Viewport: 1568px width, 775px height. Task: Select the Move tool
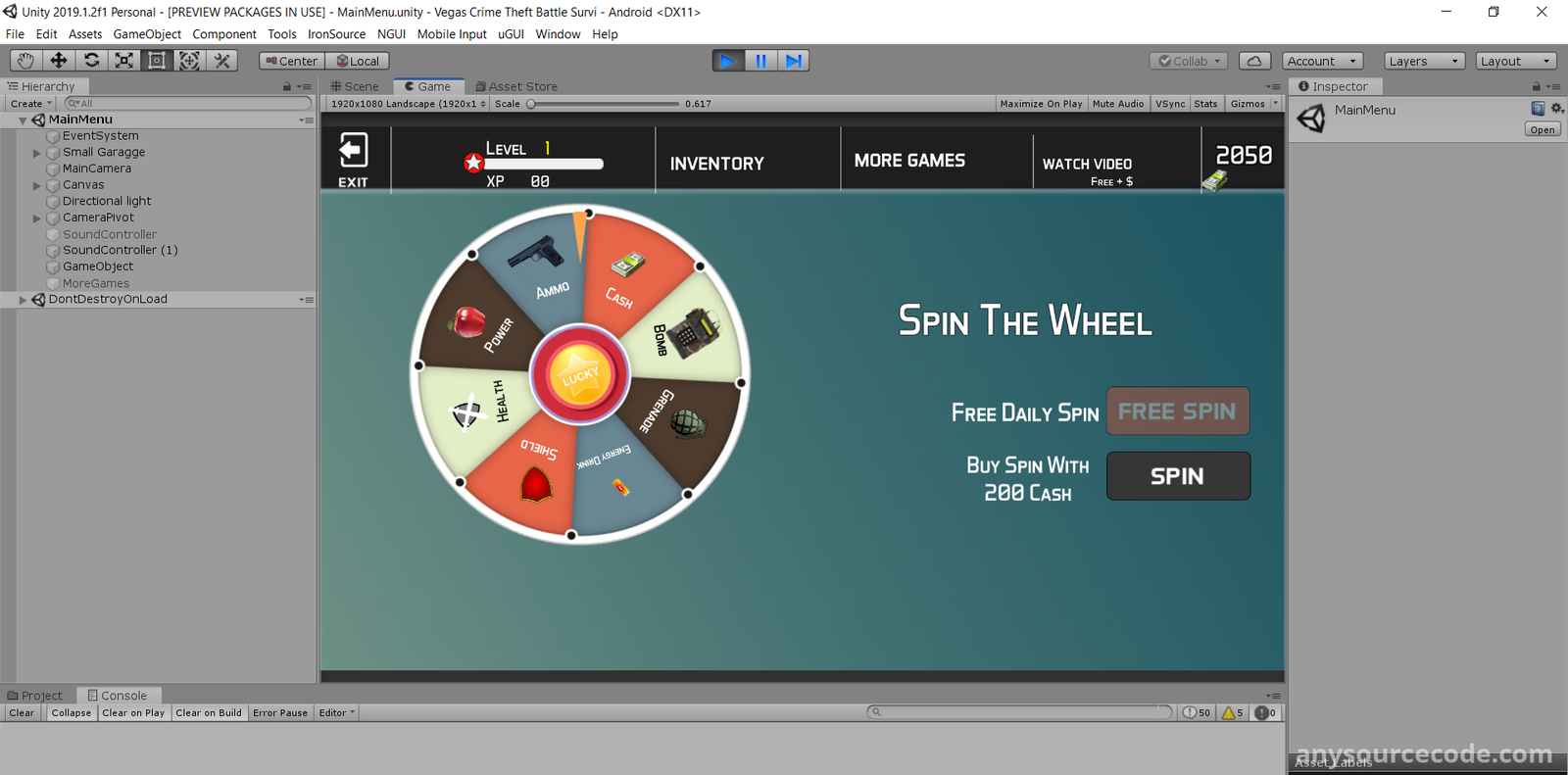59,61
